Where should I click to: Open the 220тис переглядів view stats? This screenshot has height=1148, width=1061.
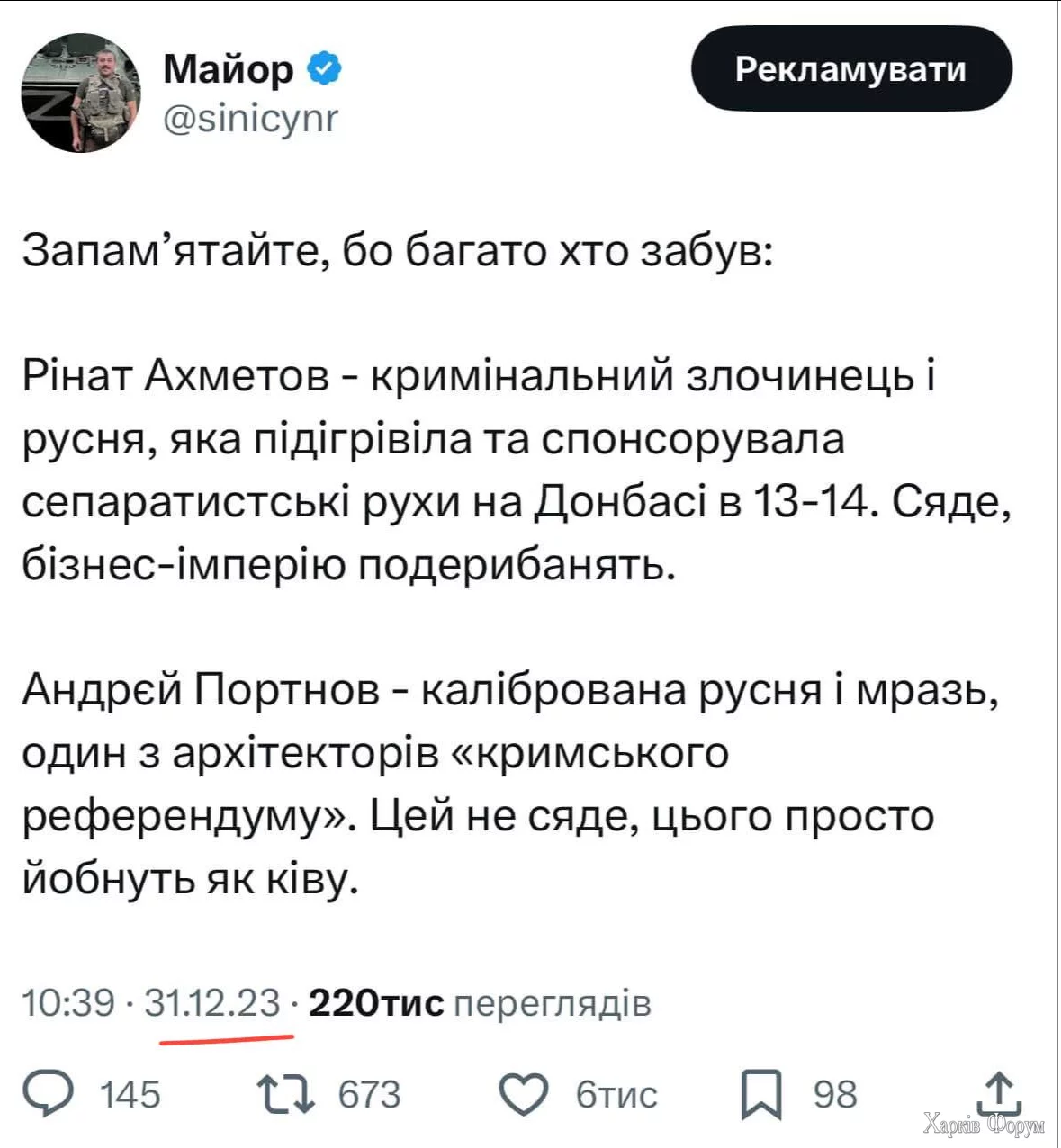tap(479, 1002)
